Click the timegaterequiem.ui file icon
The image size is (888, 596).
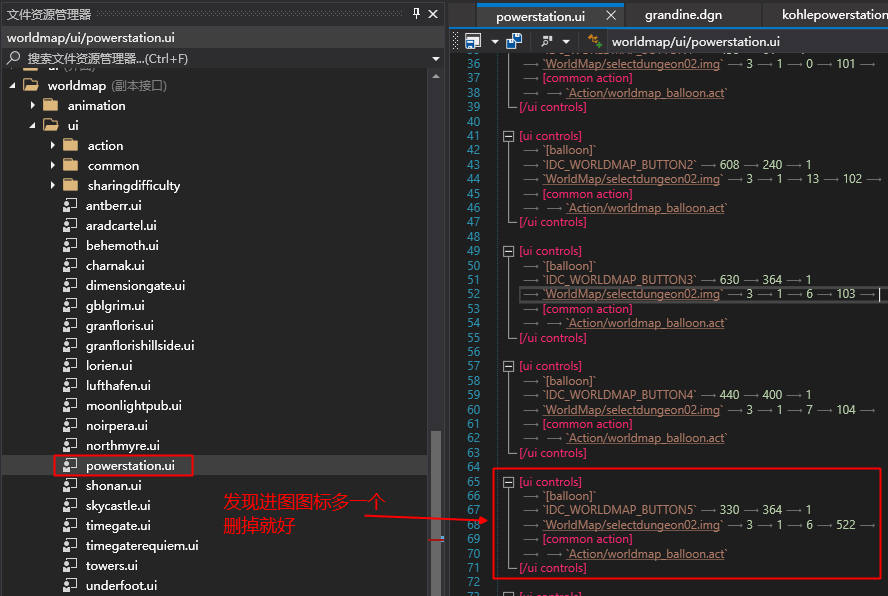pos(70,546)
